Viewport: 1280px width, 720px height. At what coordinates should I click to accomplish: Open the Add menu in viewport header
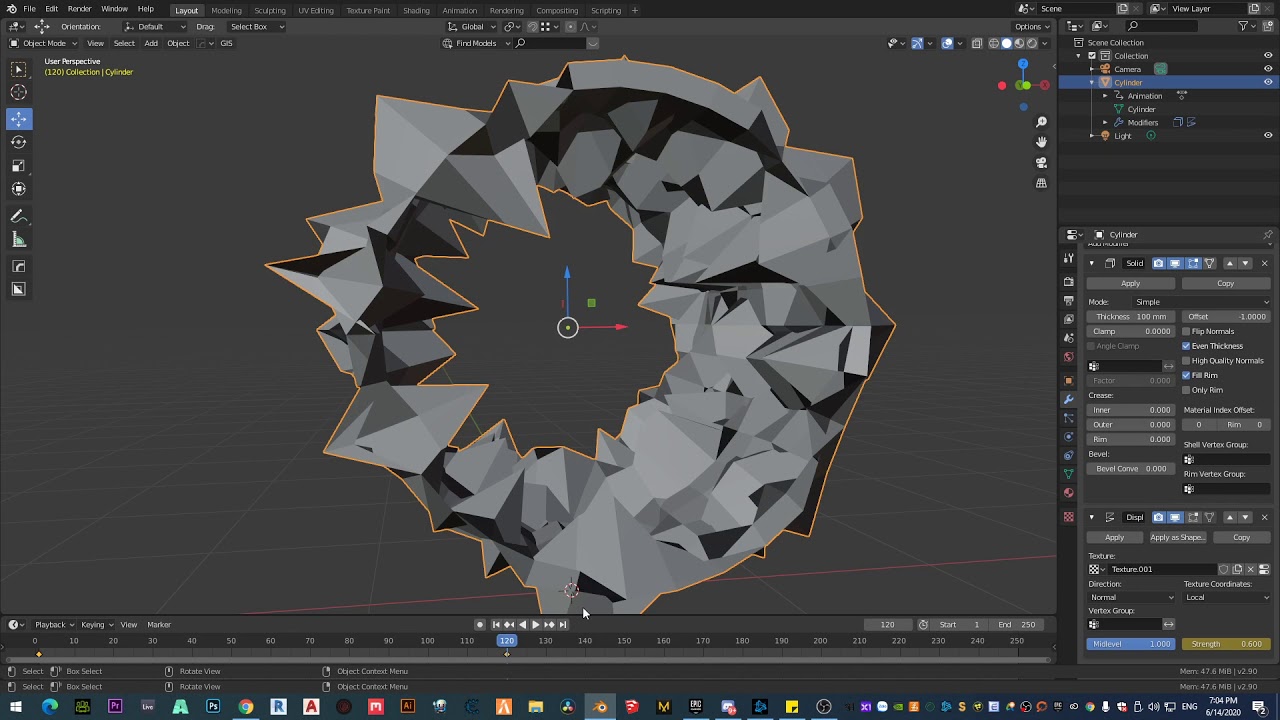151,43
